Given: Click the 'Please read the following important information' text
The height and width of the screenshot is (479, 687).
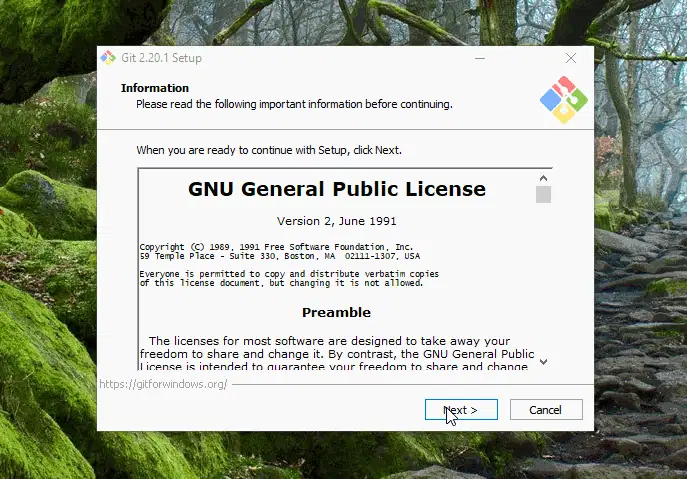Looking at the screenshot, I should 294,104.
